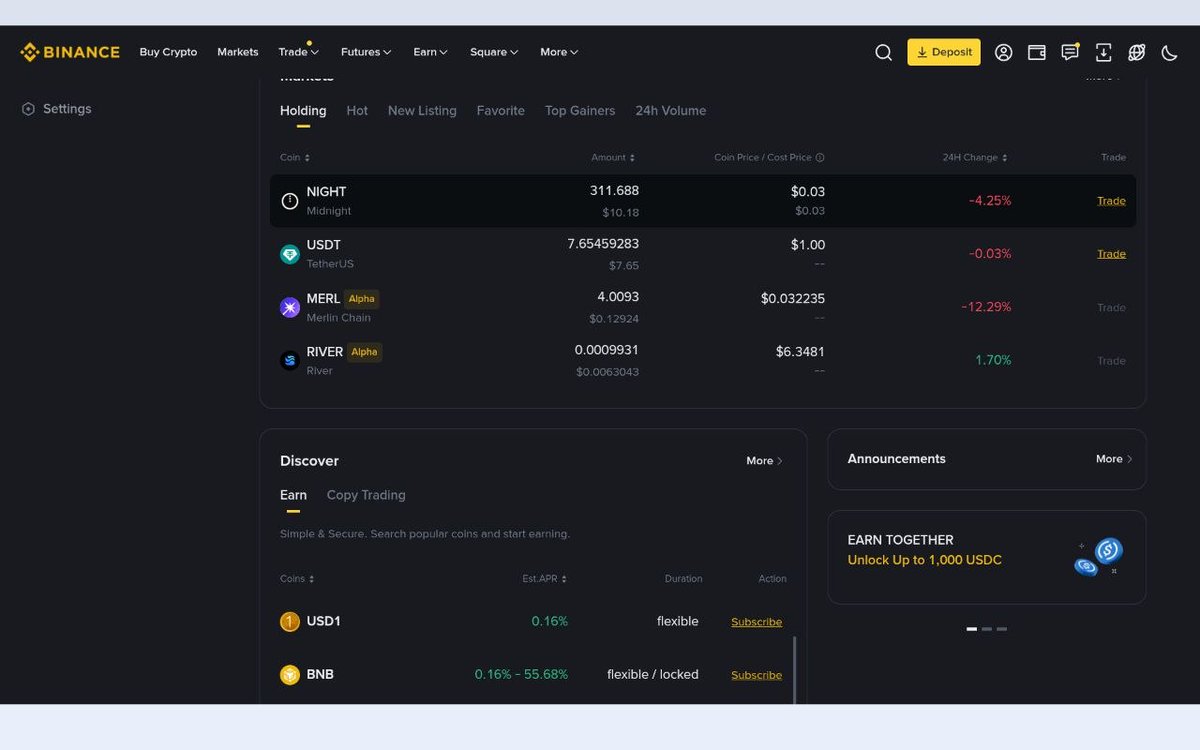Click the Alpha badge beside RIVER

click(364, 352)
